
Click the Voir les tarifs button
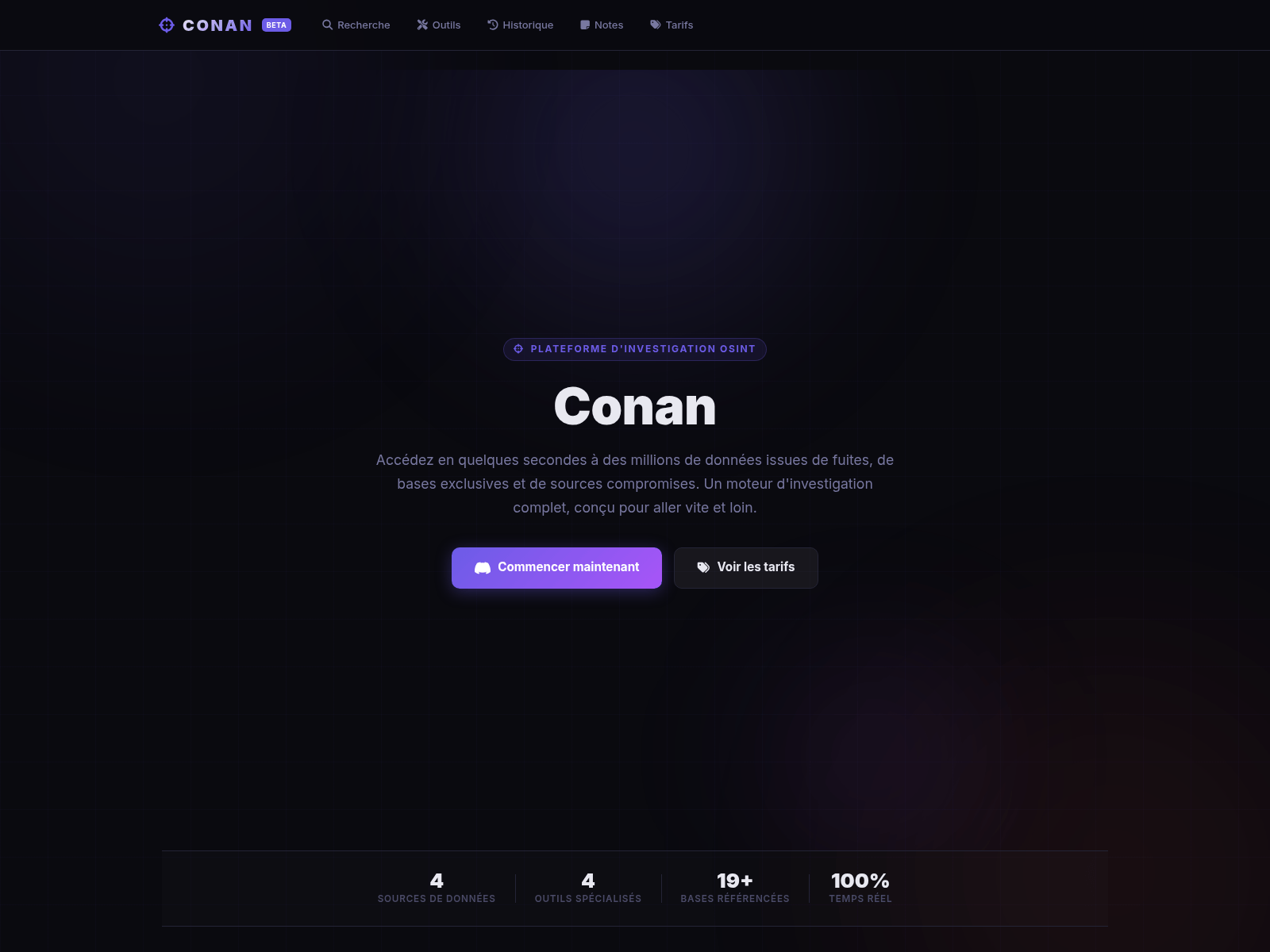click(746, 568)
